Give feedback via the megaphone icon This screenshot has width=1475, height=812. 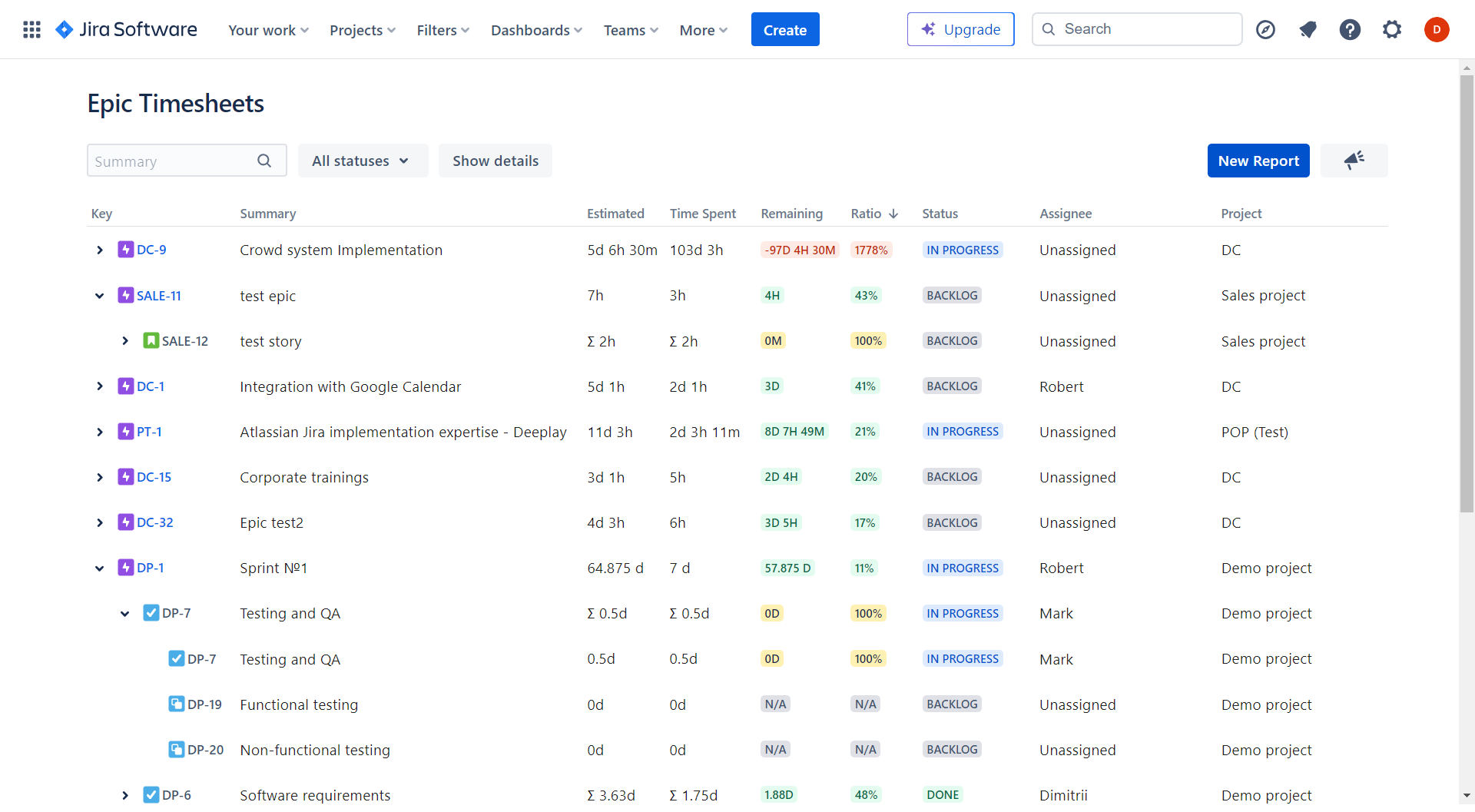tap(1354, 160)
